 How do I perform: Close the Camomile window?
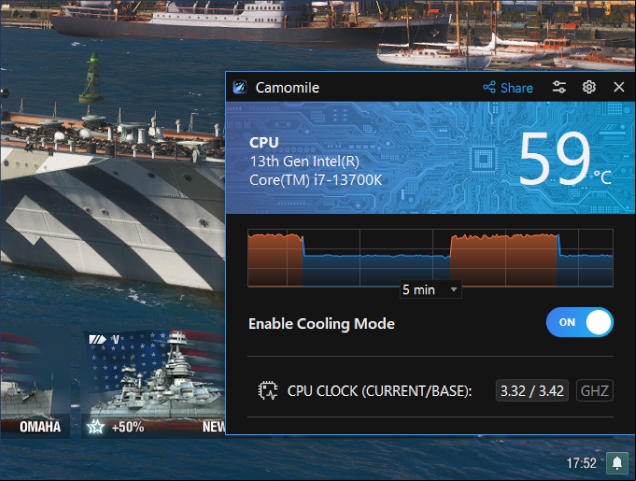pyautogui.click(x=619, y=87)
